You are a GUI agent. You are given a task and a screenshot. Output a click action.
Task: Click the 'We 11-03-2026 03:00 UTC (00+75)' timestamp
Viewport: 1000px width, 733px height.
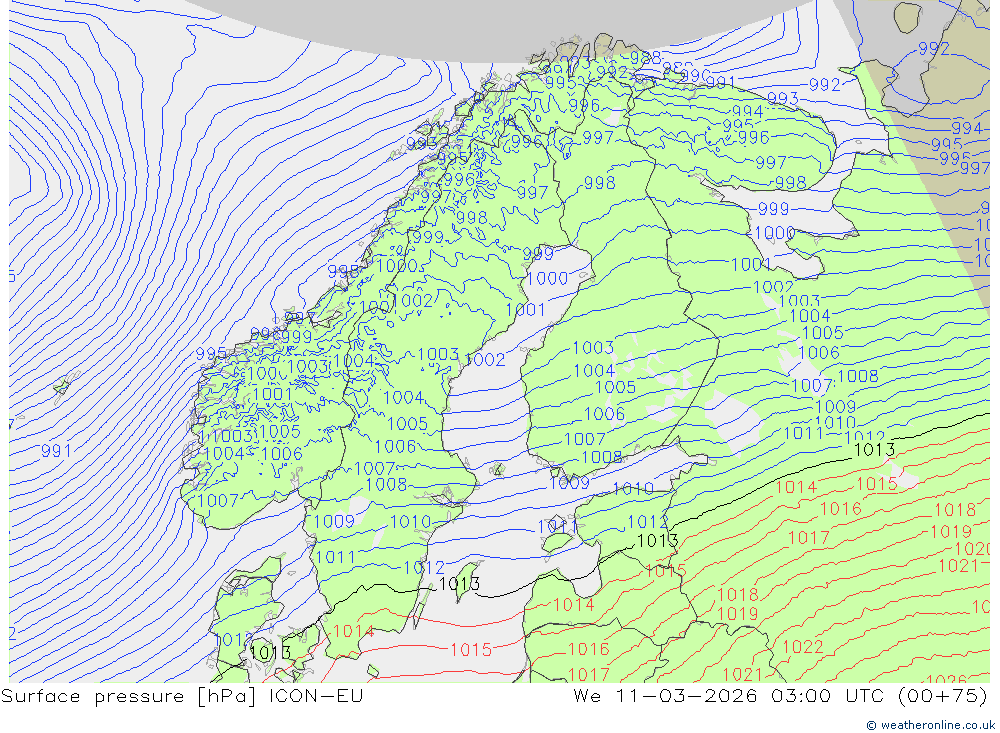(x=780, y=696)
